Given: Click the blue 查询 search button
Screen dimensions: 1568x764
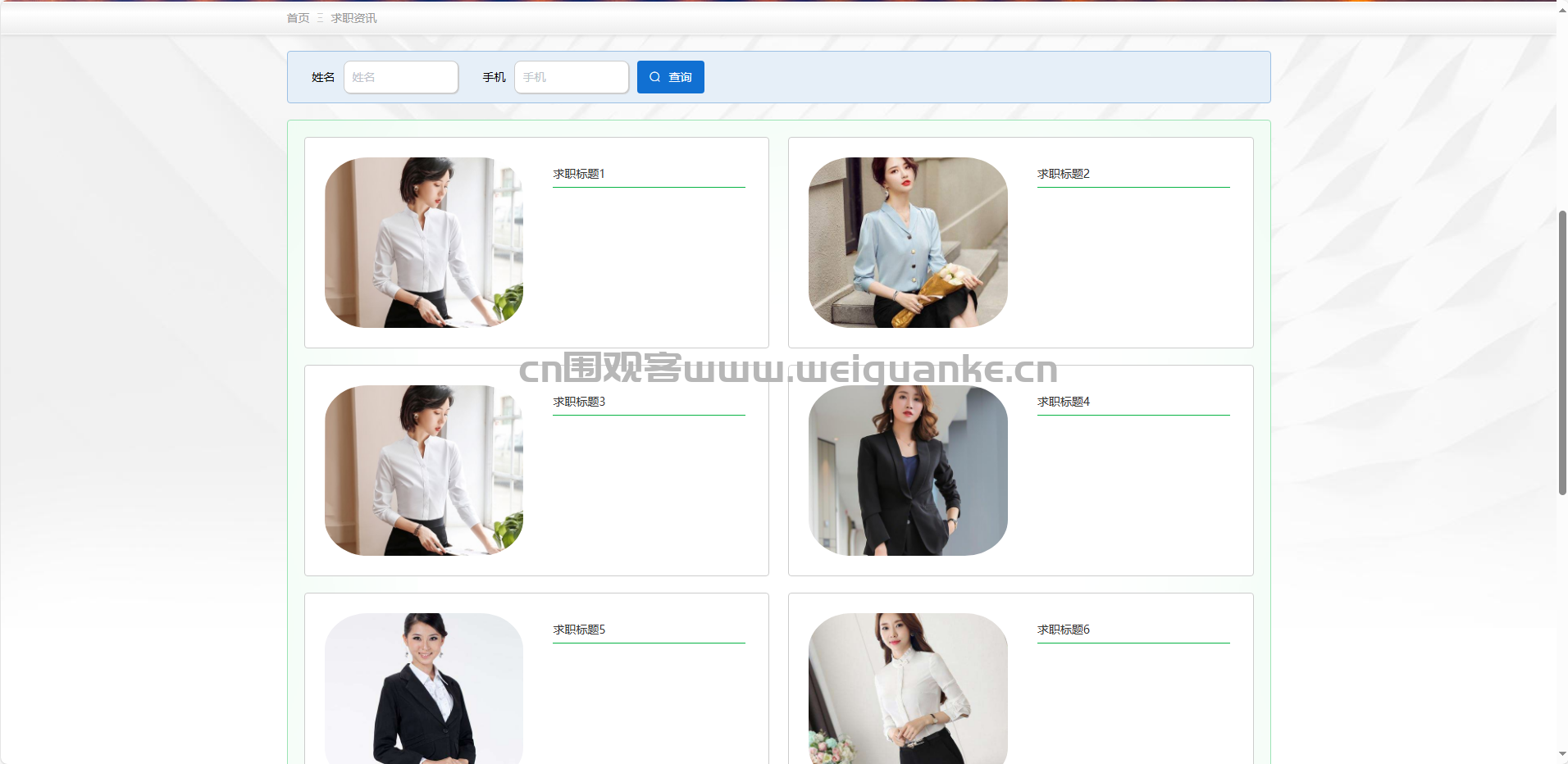Looking at the screenshot, I should [671, 77].
